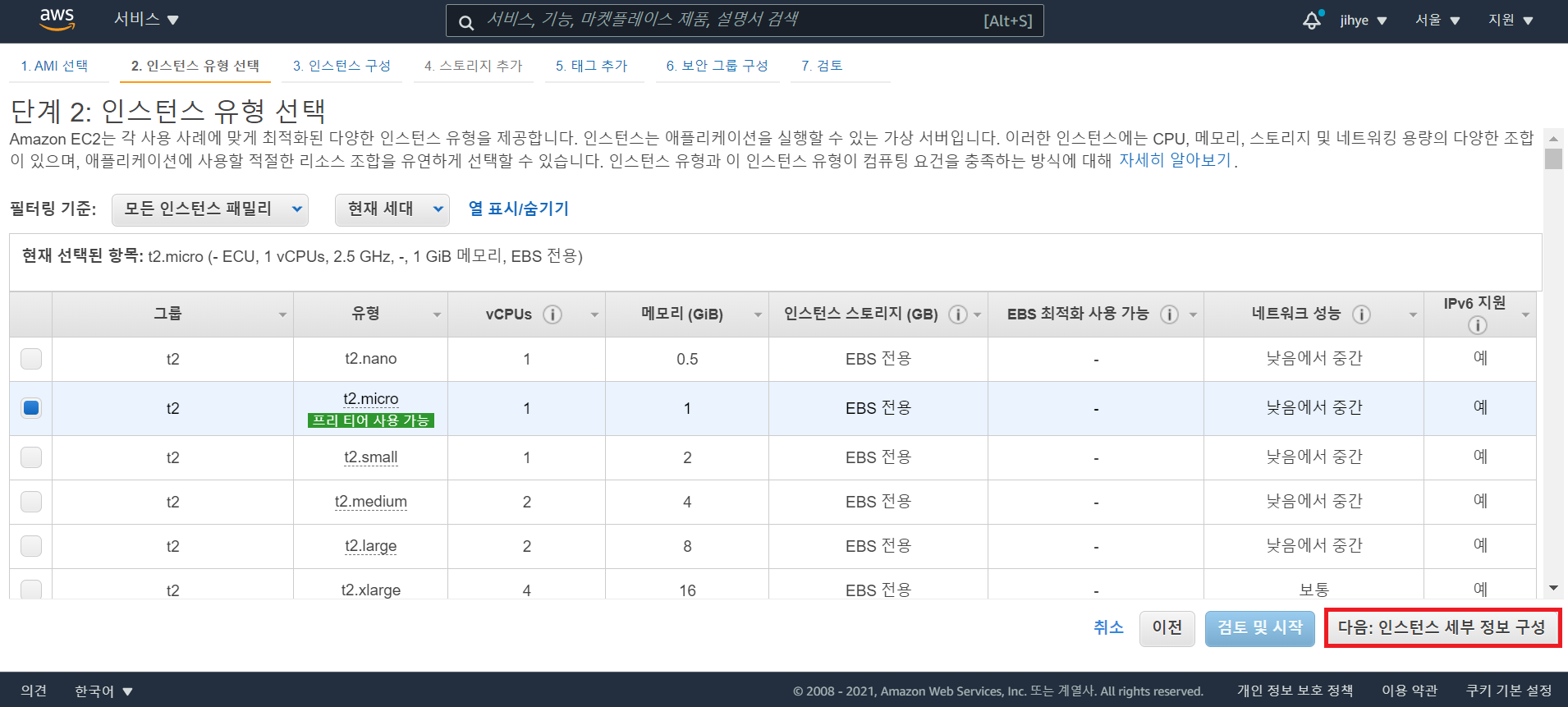Open the 자세히 알아보기 link
The height and width of the screenshot is (707, 1568).
[x=1176, y=160]
